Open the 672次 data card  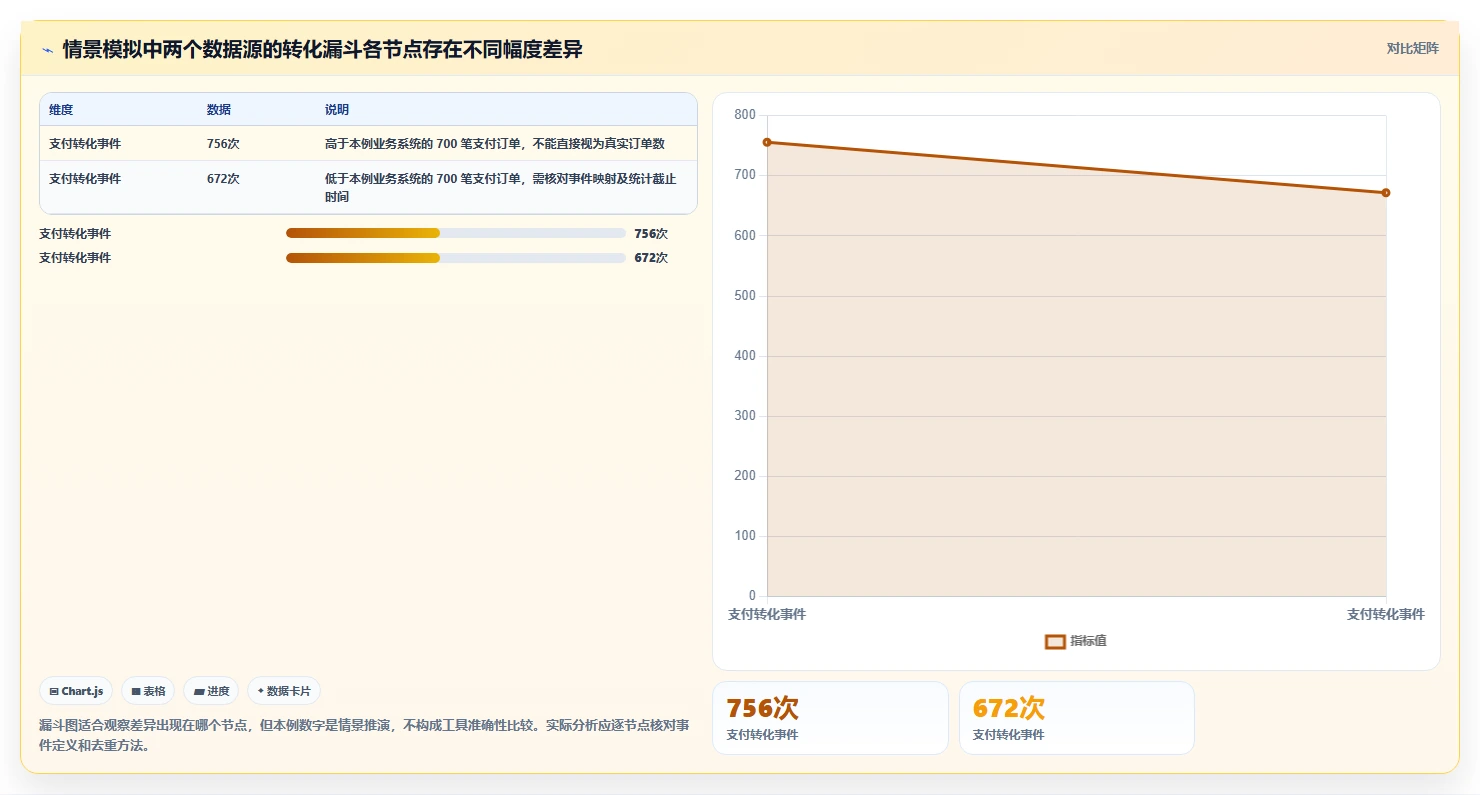(1077, 718)
